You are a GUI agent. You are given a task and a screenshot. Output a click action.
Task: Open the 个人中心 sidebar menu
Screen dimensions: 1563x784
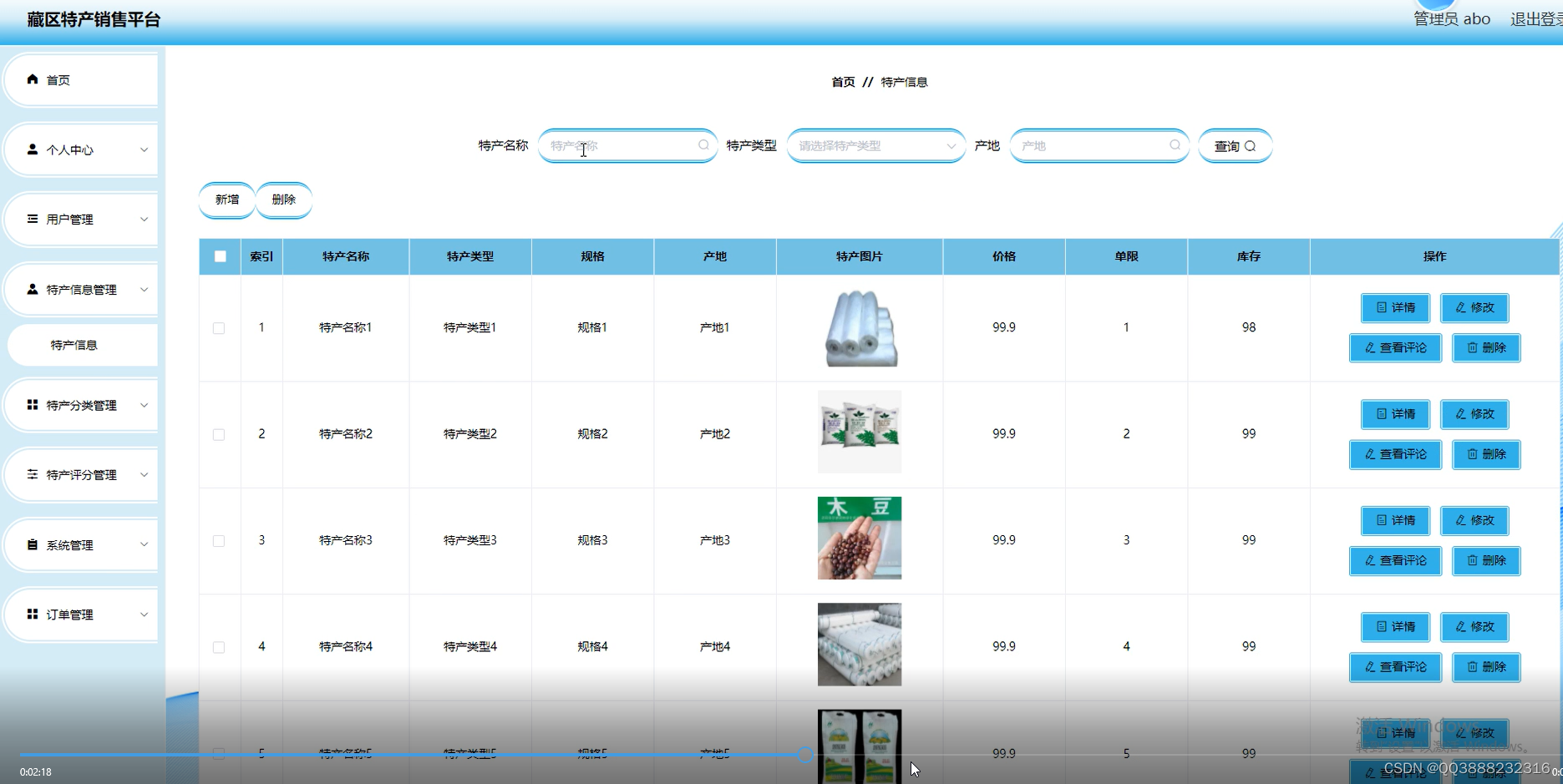click(x=81, y=149)
